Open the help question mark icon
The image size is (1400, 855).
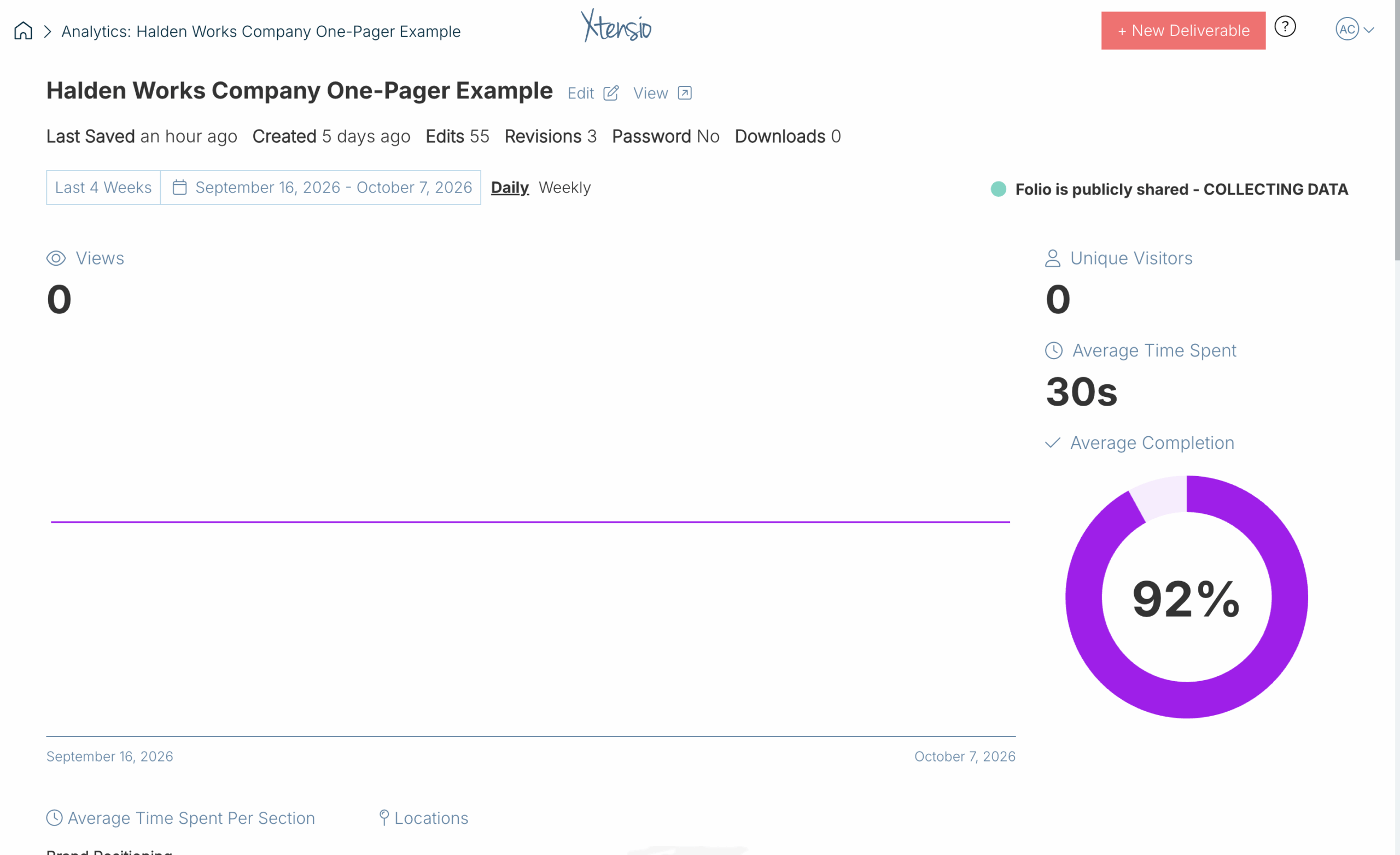[x=1285, y=27]
